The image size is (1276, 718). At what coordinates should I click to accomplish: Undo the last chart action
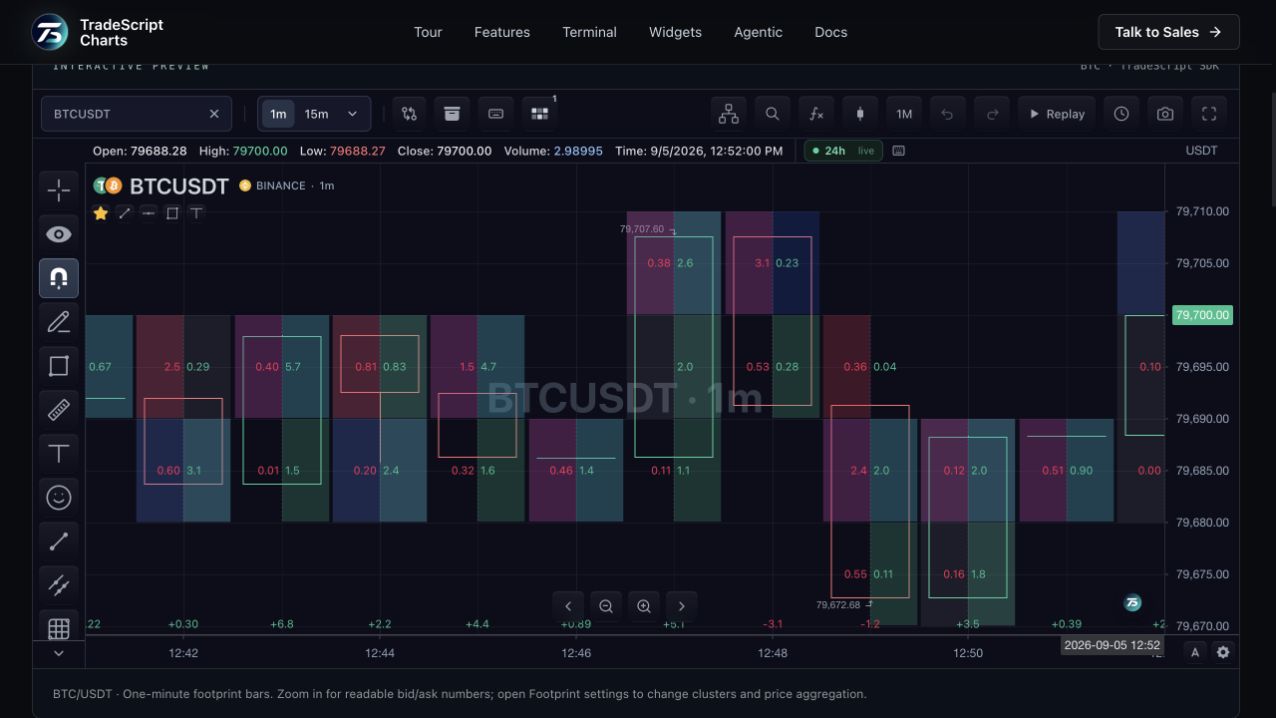947,114
